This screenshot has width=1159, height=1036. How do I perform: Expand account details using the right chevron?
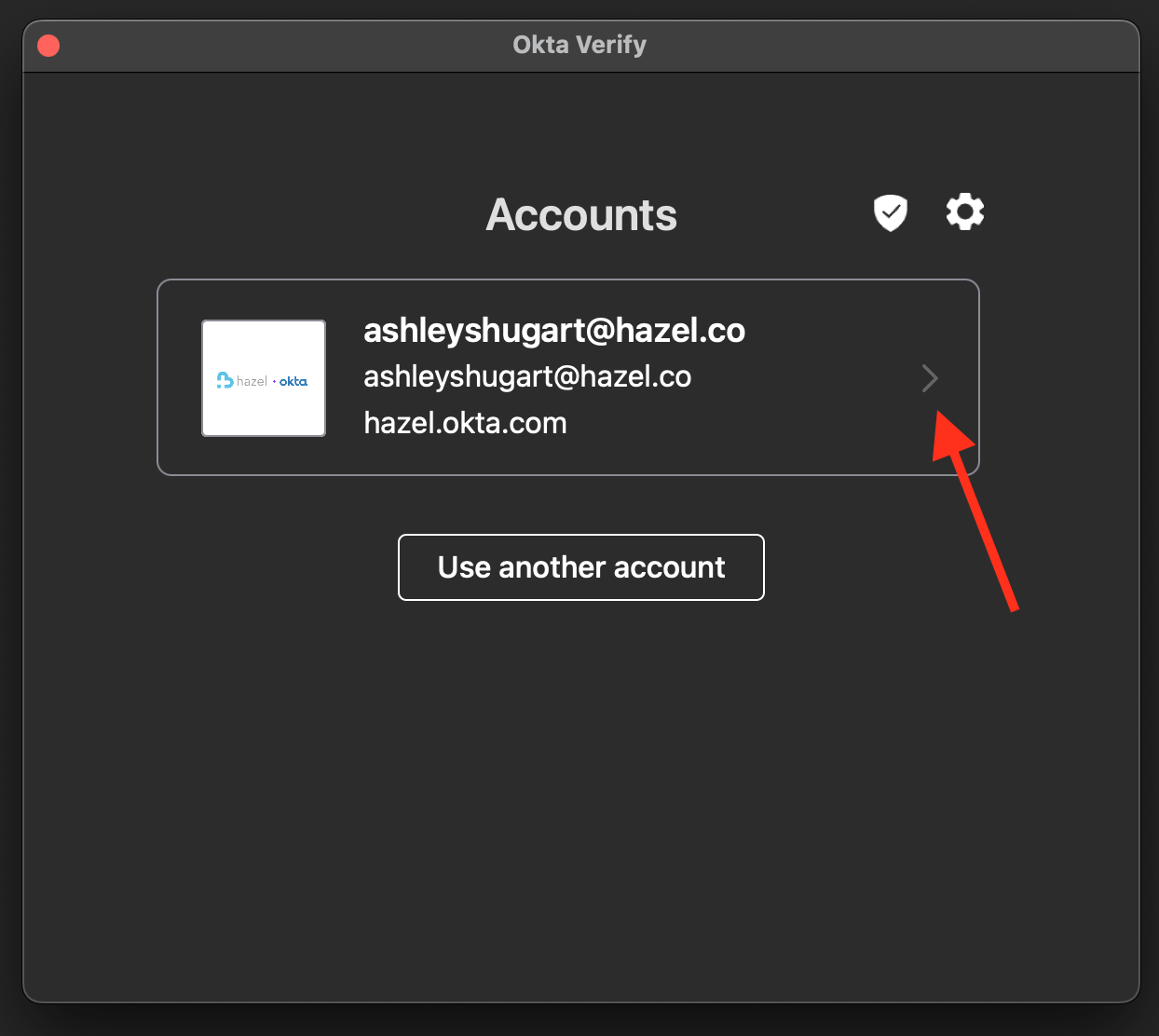tap(929, 378)
